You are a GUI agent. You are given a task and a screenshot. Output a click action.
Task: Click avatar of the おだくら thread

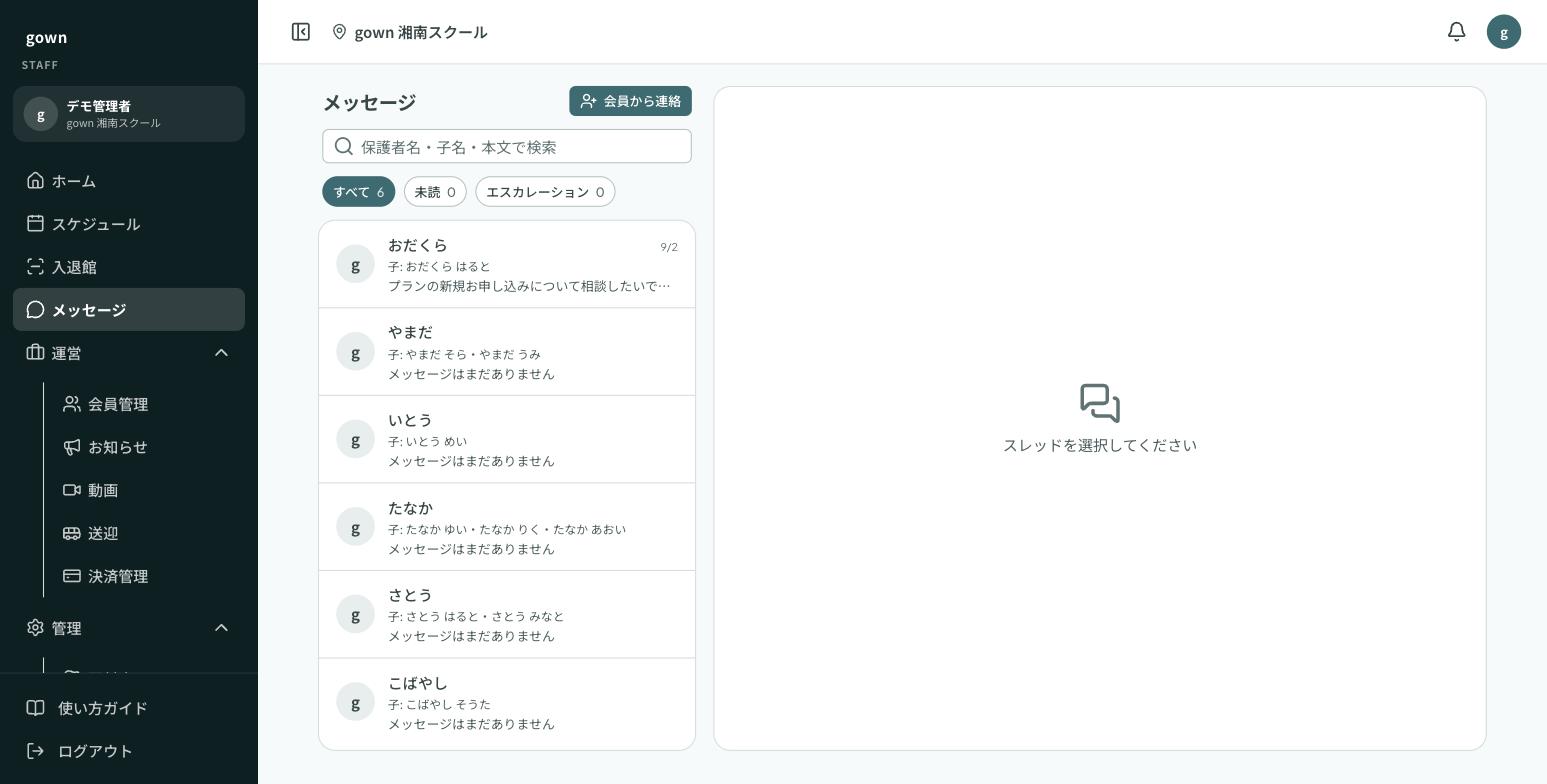click(x=355, y=264)
